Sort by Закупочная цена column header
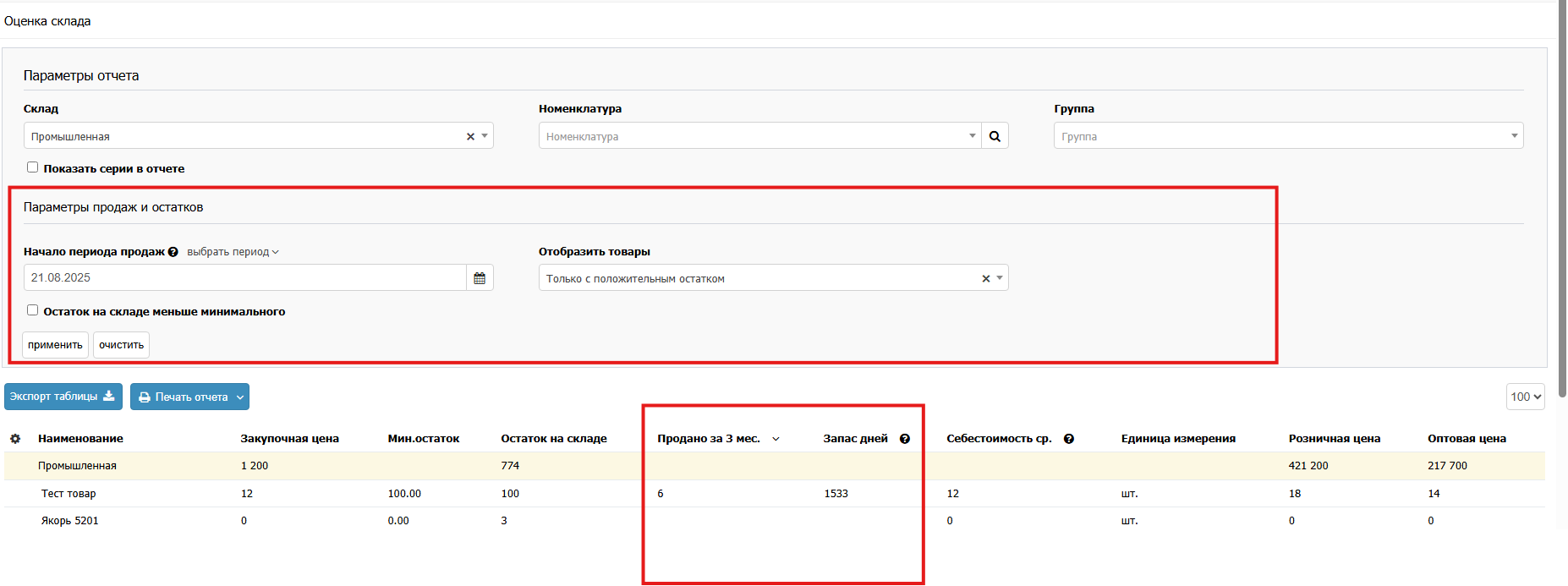Image resolution: width=1568 pixels, height=586 pixels. pyautogui.click(x=289, y=439)
